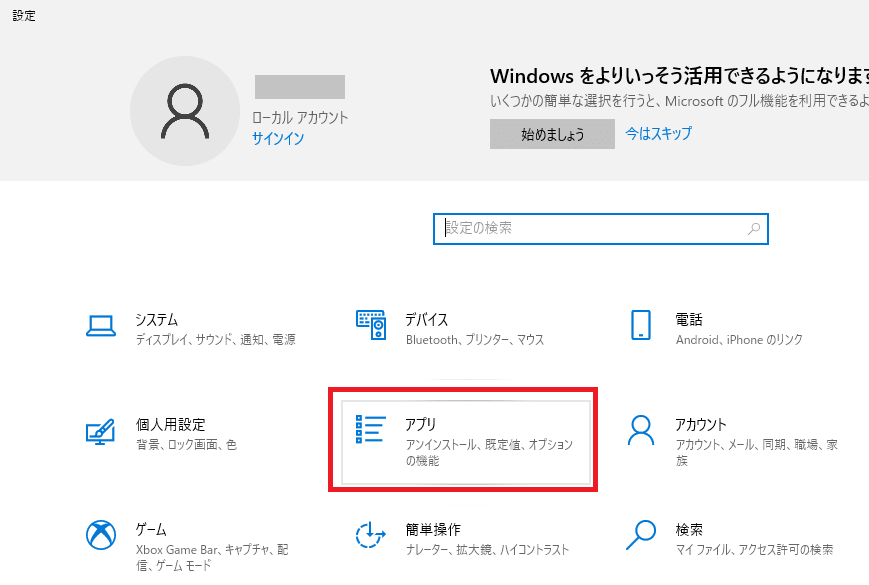Click the 今はスキップ link
The image size is (869, 585).
tap(658, 134)
